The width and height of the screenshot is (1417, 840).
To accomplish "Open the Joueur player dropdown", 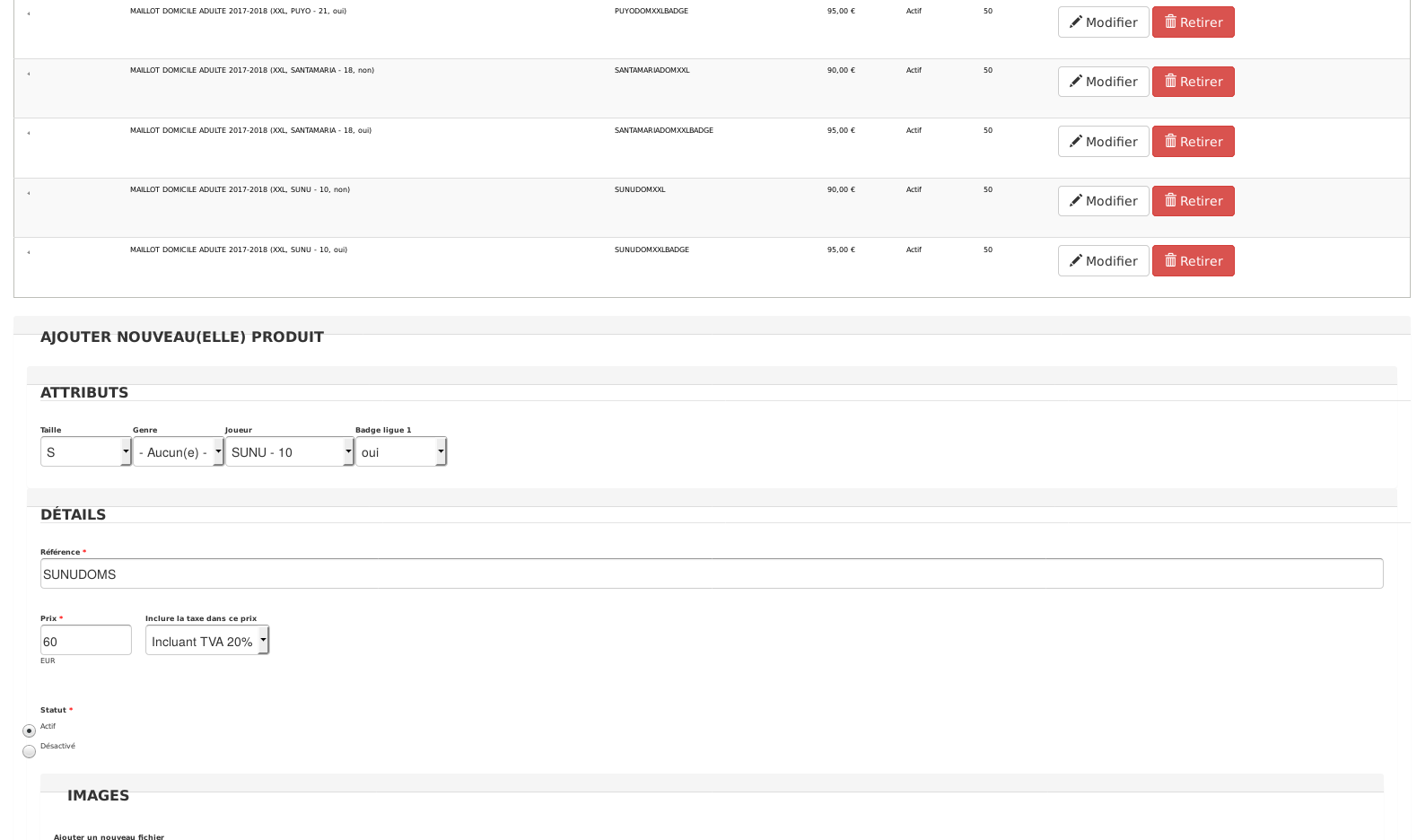I will (289, 452).
